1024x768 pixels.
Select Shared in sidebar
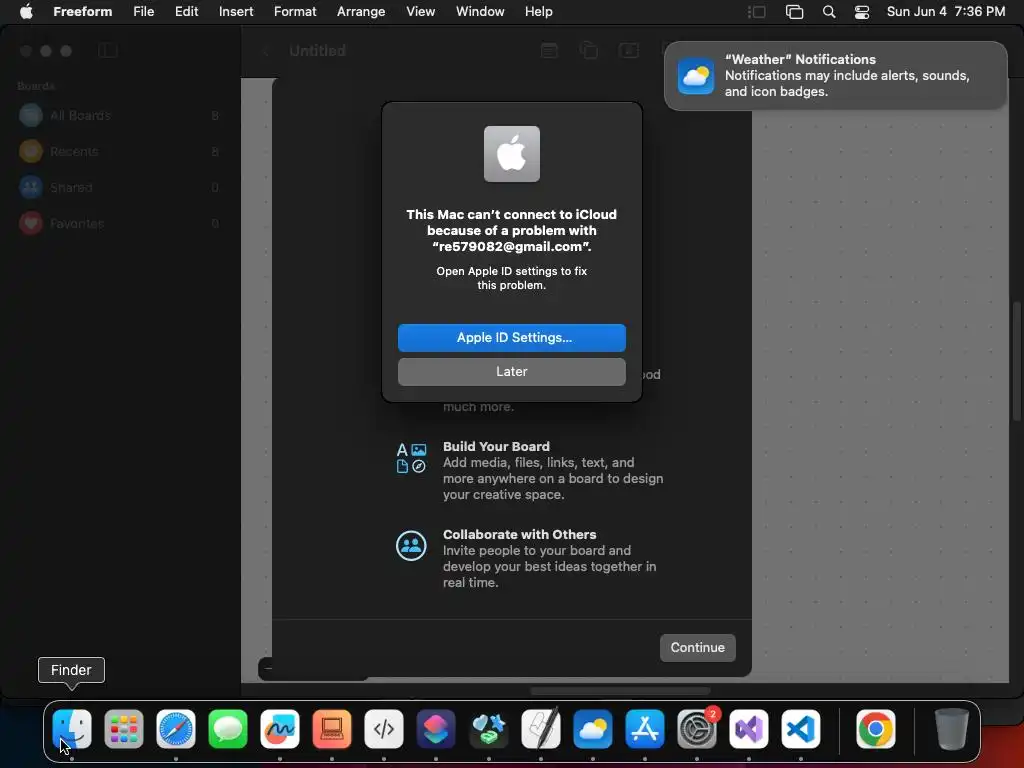coord(119,187)
